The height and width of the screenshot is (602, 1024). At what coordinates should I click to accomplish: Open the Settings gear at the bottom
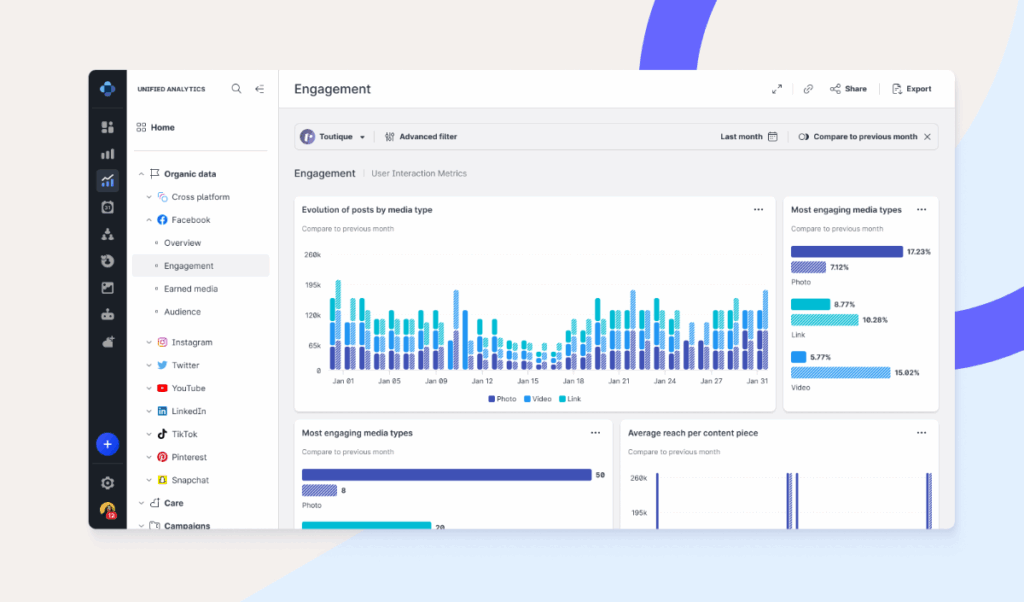pos(107,482)
